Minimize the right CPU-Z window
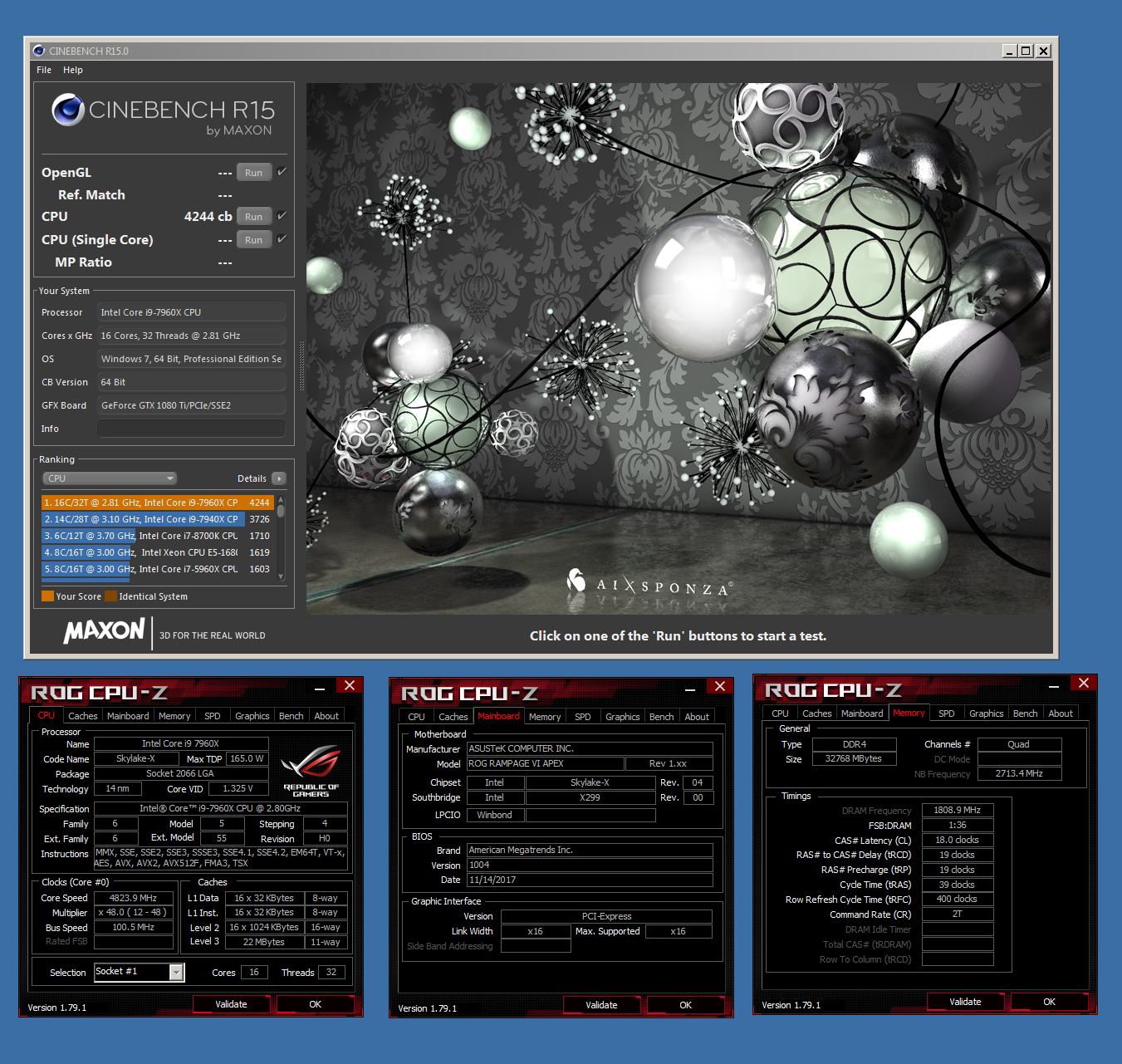 [x=1054, y=685]
